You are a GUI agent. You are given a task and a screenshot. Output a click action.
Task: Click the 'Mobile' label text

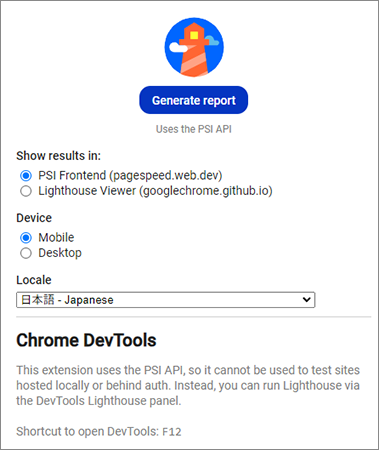(56, 237)
